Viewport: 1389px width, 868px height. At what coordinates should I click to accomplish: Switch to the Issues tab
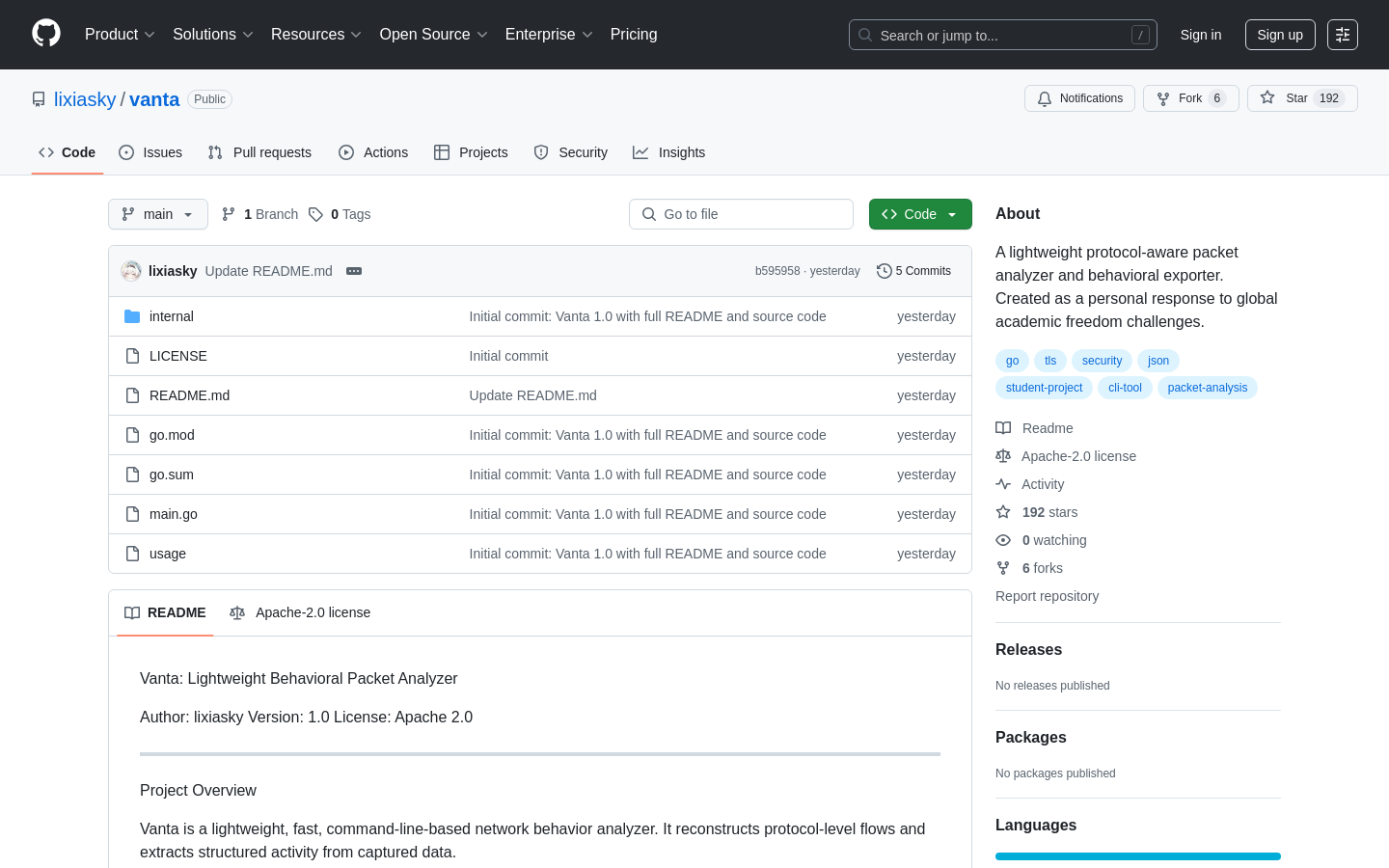(150, 152)
